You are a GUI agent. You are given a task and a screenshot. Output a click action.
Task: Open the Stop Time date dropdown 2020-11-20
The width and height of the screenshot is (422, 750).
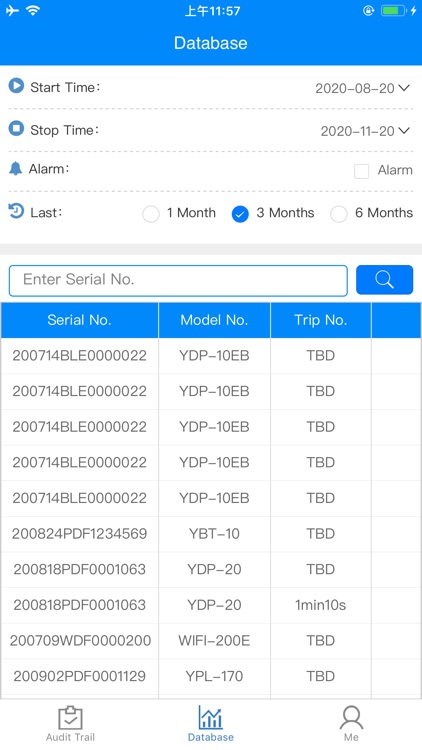point(365,131)
